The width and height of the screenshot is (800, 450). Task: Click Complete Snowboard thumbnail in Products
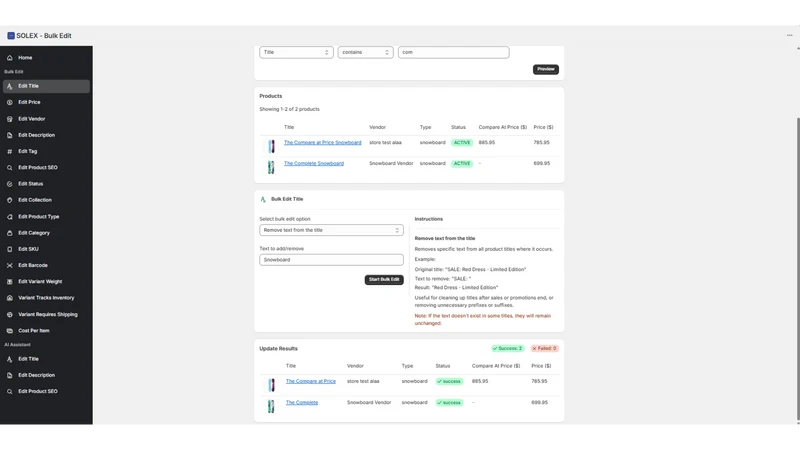point(271,167)
